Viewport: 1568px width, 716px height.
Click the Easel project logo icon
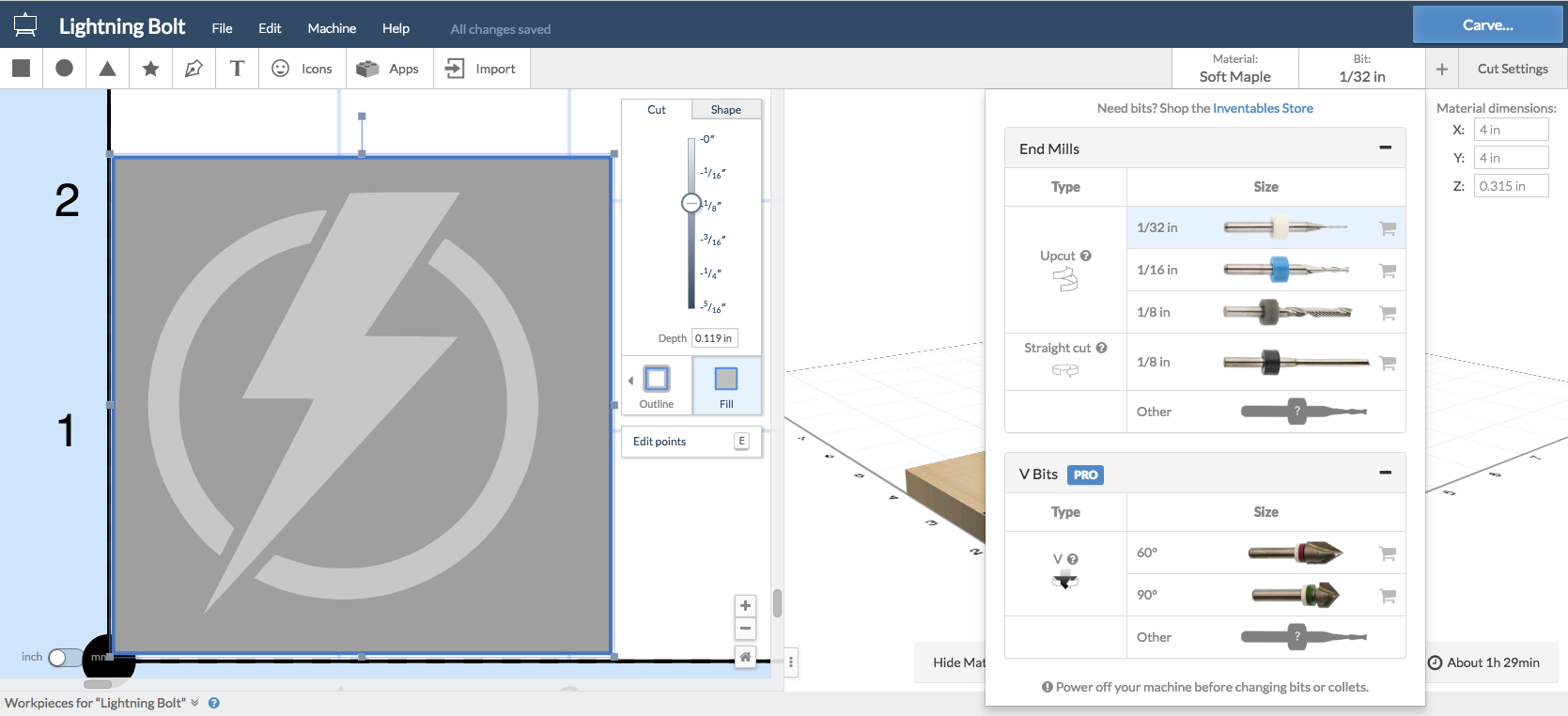[25, 25]
